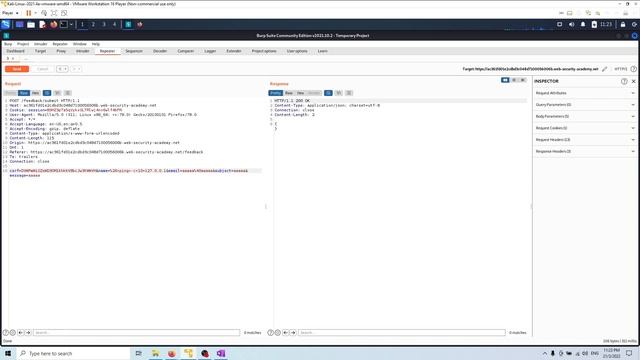The width and height of the screenshot is (640, 360).
Task: Open the Burp menu
Action: [8, 44]
